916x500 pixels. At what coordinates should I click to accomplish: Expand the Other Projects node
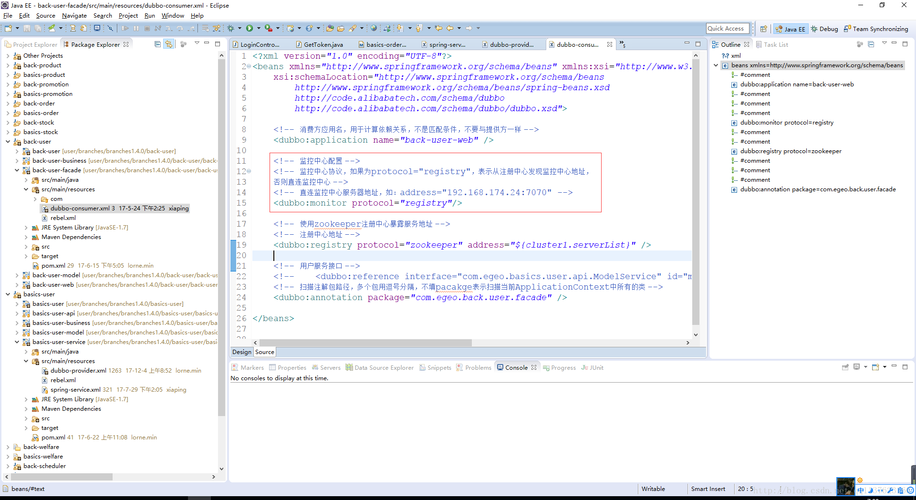click(8, 55)
